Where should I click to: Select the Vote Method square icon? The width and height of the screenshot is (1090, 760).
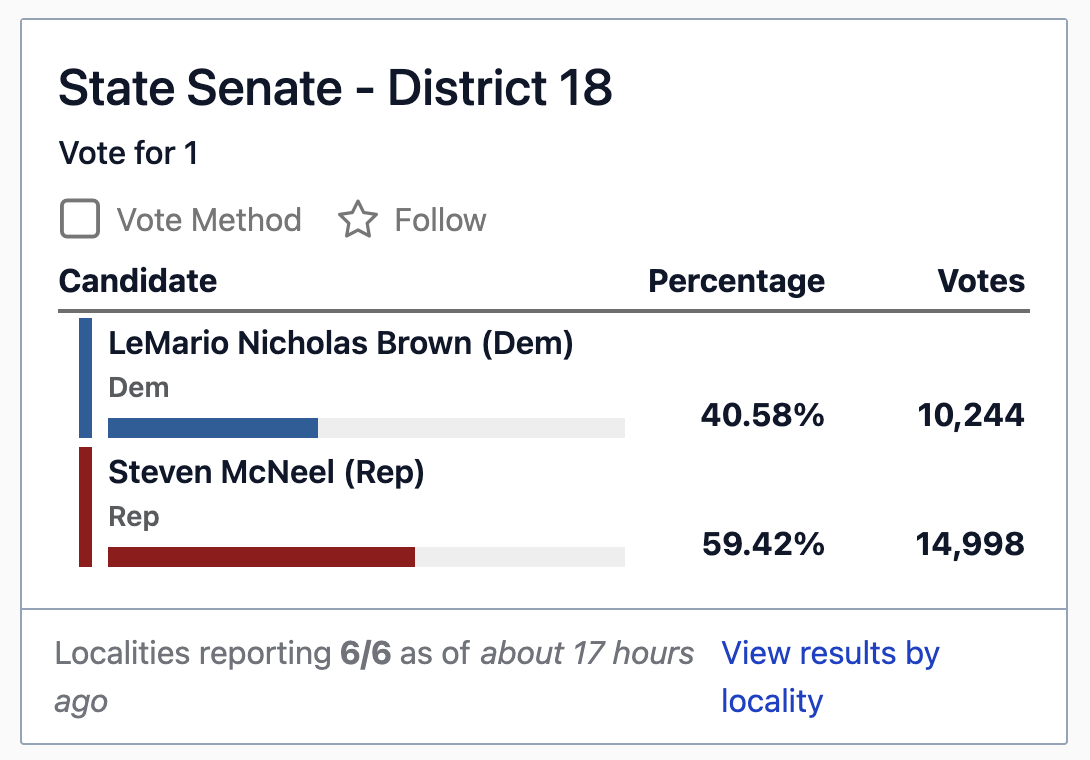coord(80,220)
